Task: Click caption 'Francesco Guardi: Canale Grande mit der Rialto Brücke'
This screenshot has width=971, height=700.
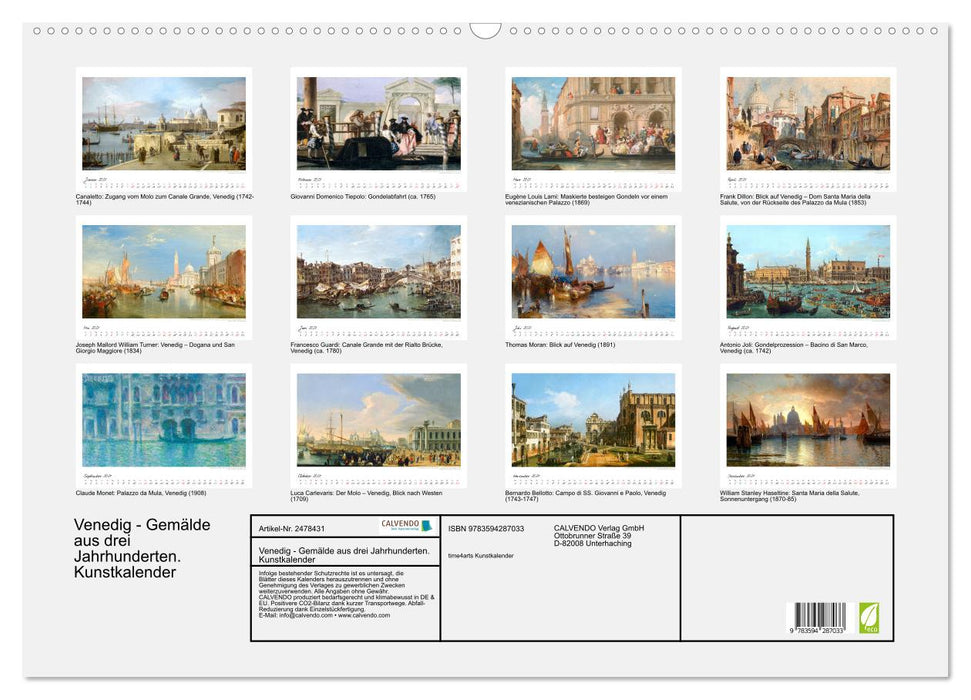Action: coord(367,348)
